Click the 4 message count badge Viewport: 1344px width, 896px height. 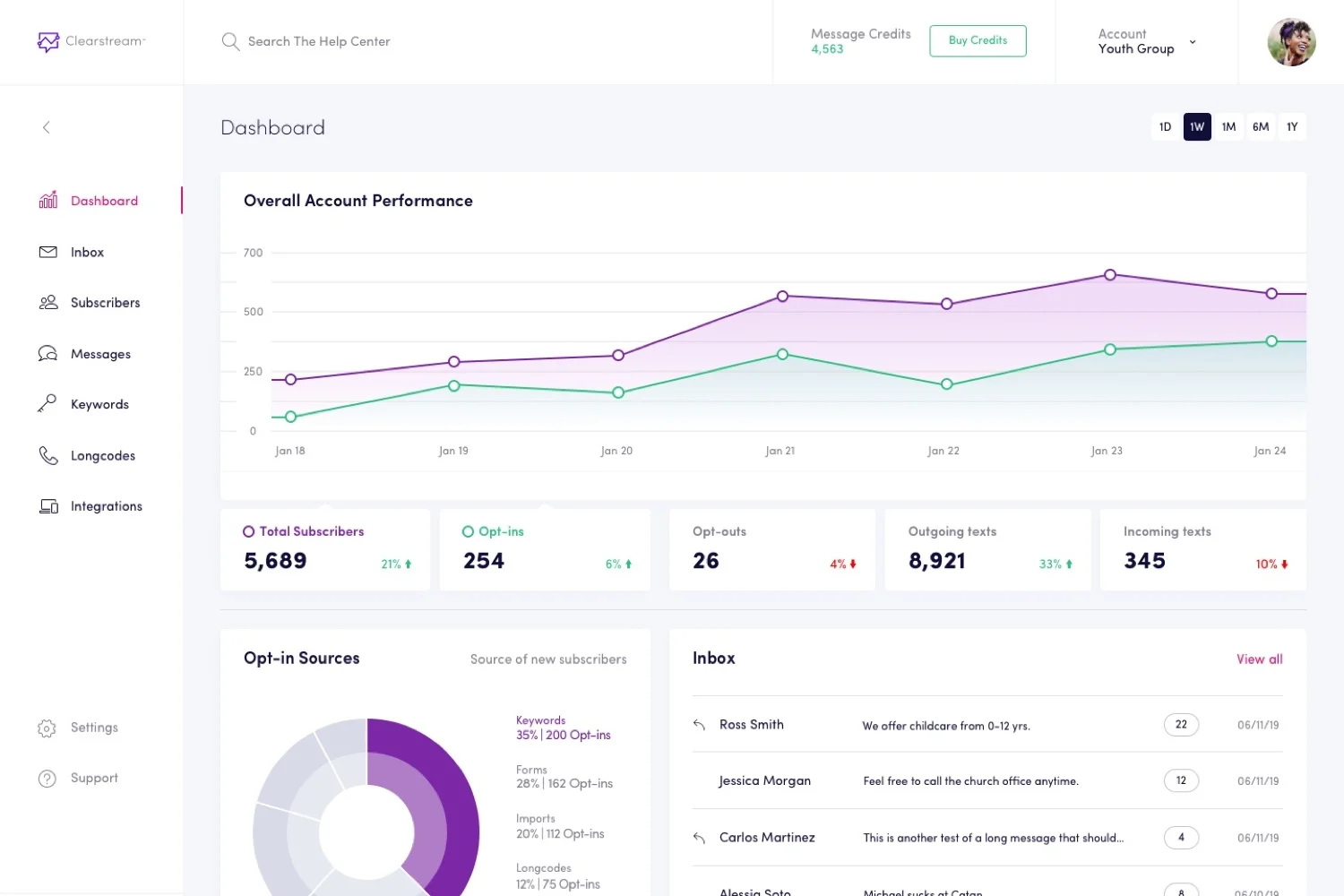[x=1181, y=838]
